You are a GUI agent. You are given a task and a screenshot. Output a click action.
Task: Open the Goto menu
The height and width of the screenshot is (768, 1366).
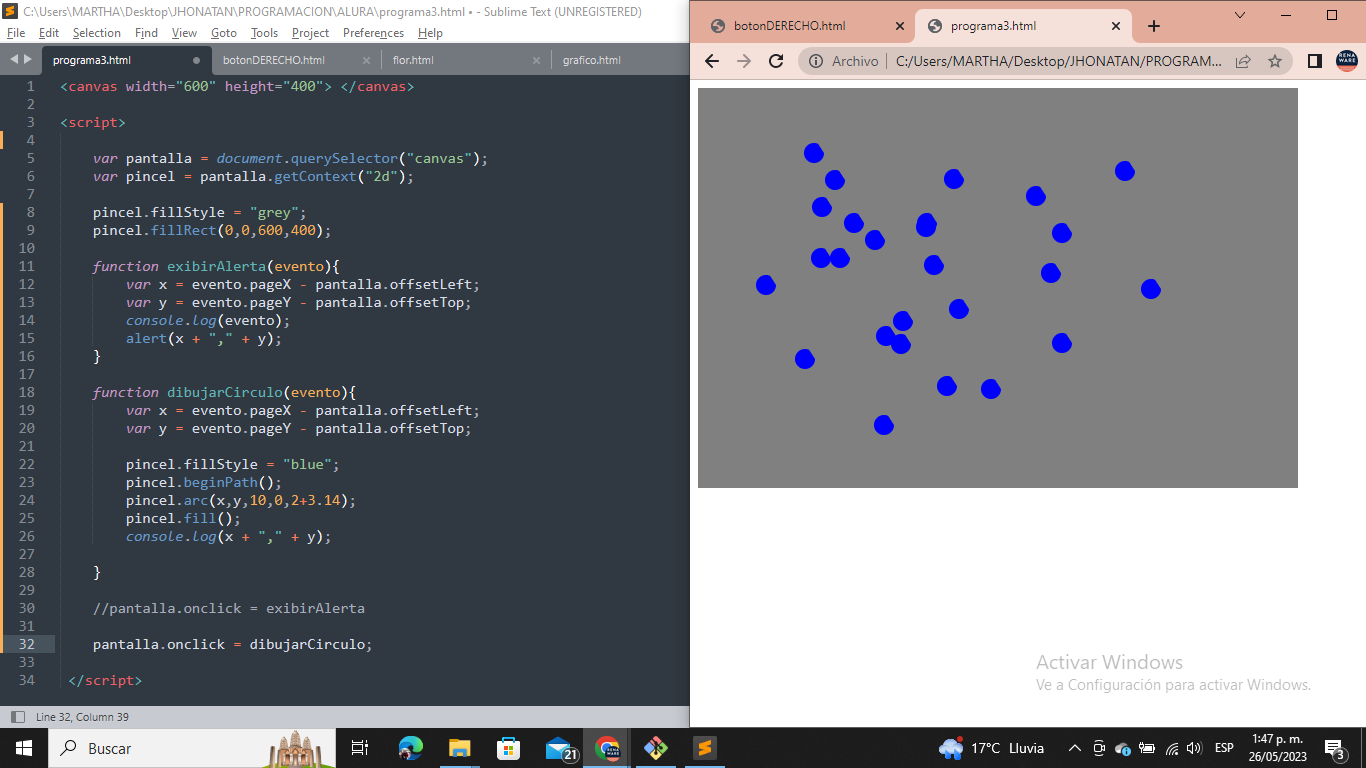[x=224, y=33]
